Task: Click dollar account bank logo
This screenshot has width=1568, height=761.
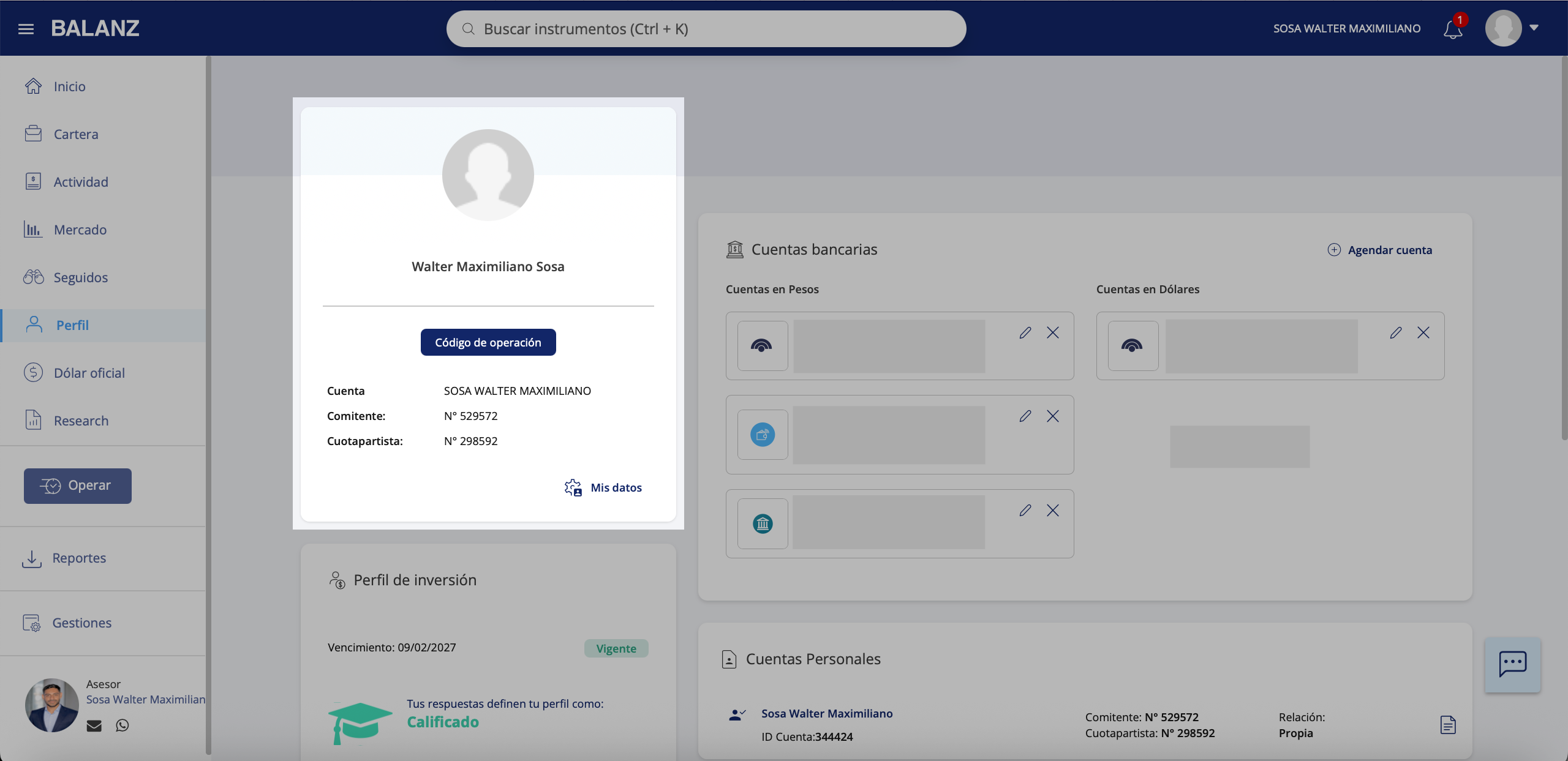Action: click(x=1133, y=346)
